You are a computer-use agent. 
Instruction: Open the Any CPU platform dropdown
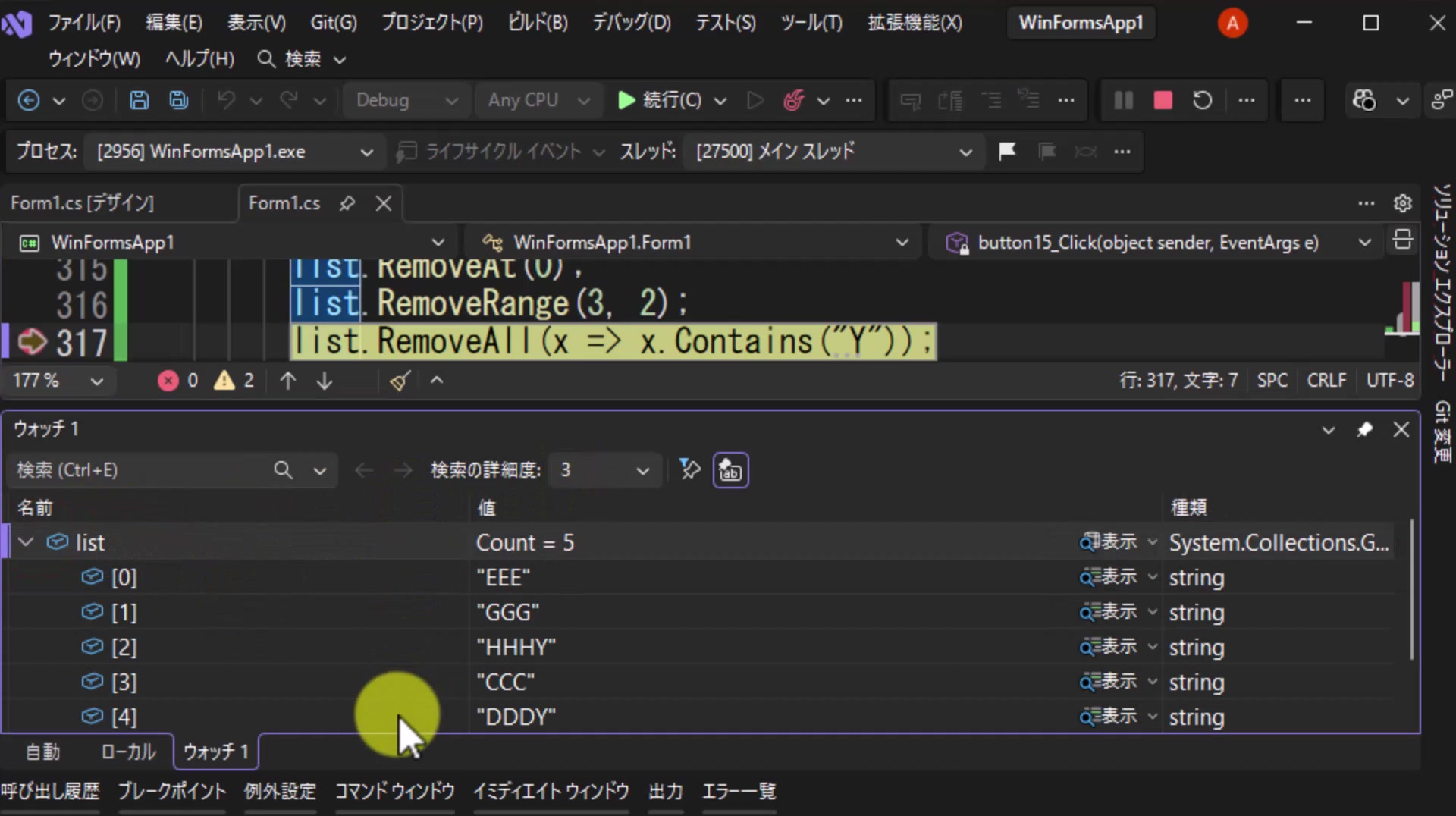click(538, 100)
